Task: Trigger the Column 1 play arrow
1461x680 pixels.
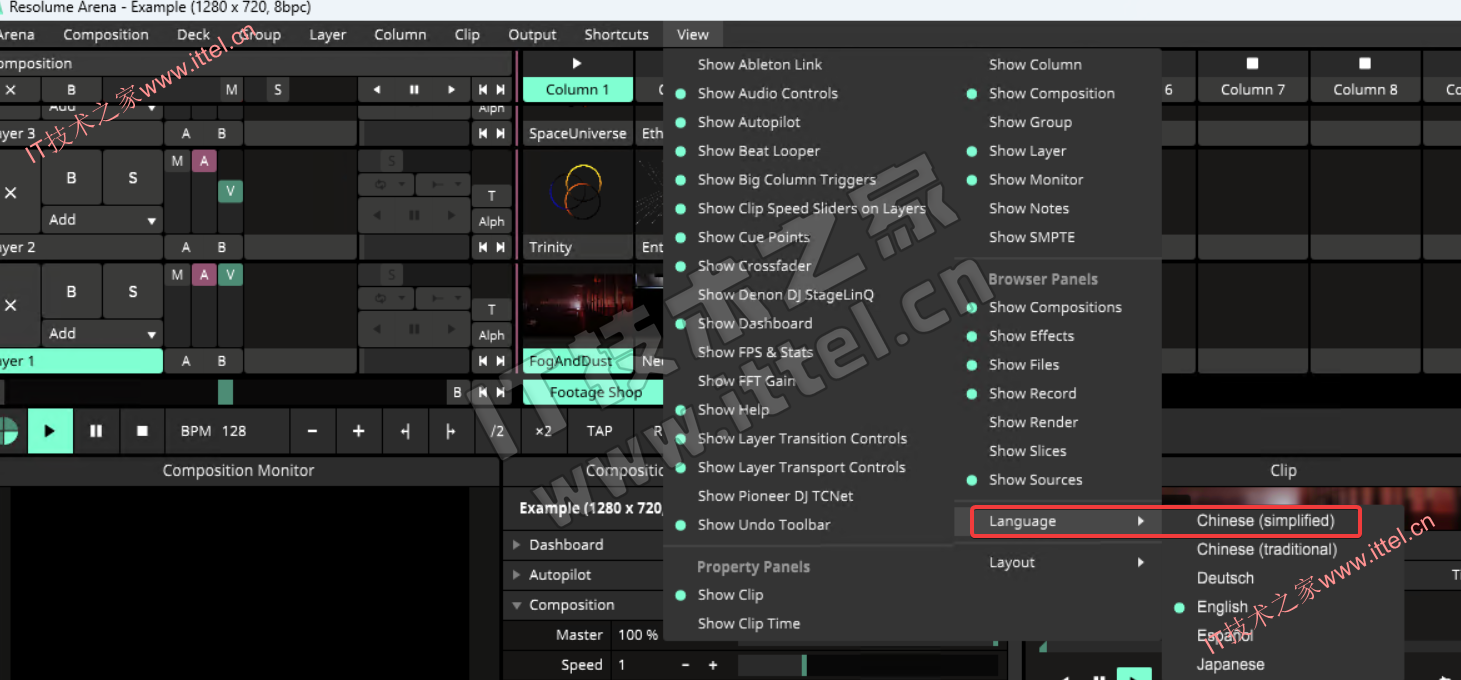Action: [577, 63]
